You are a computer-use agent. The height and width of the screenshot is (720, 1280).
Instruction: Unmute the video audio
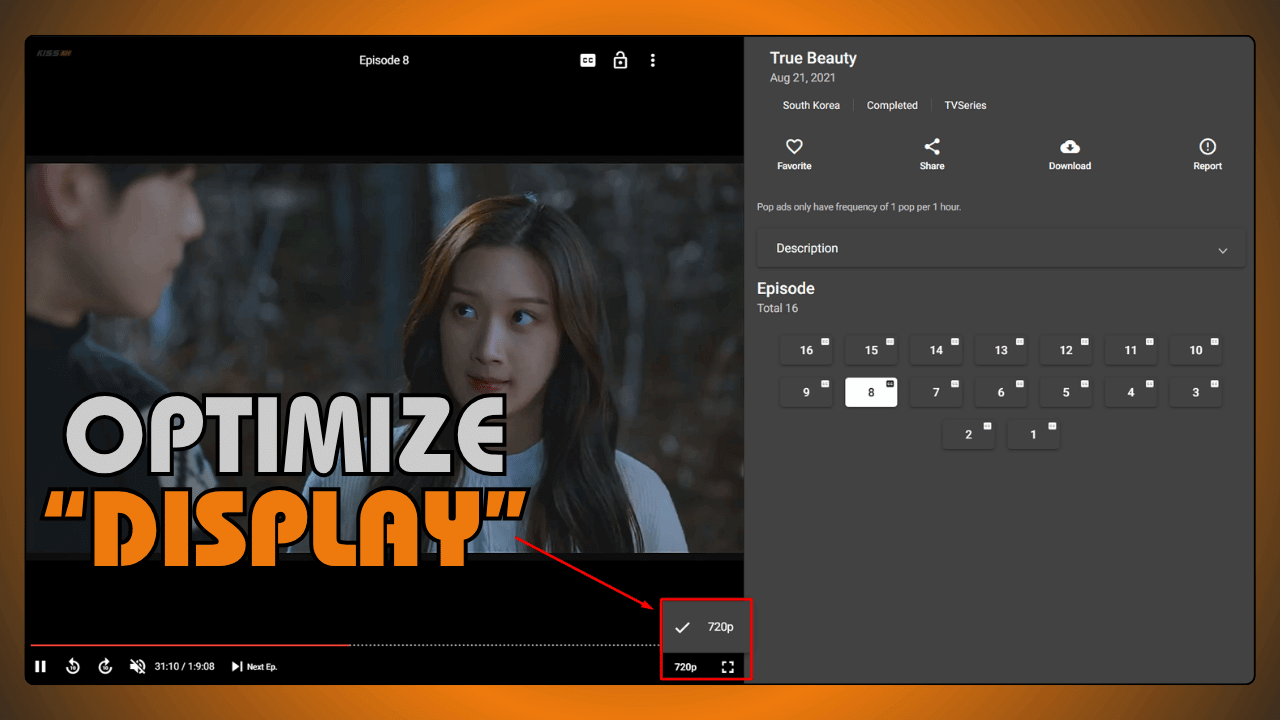137,665
